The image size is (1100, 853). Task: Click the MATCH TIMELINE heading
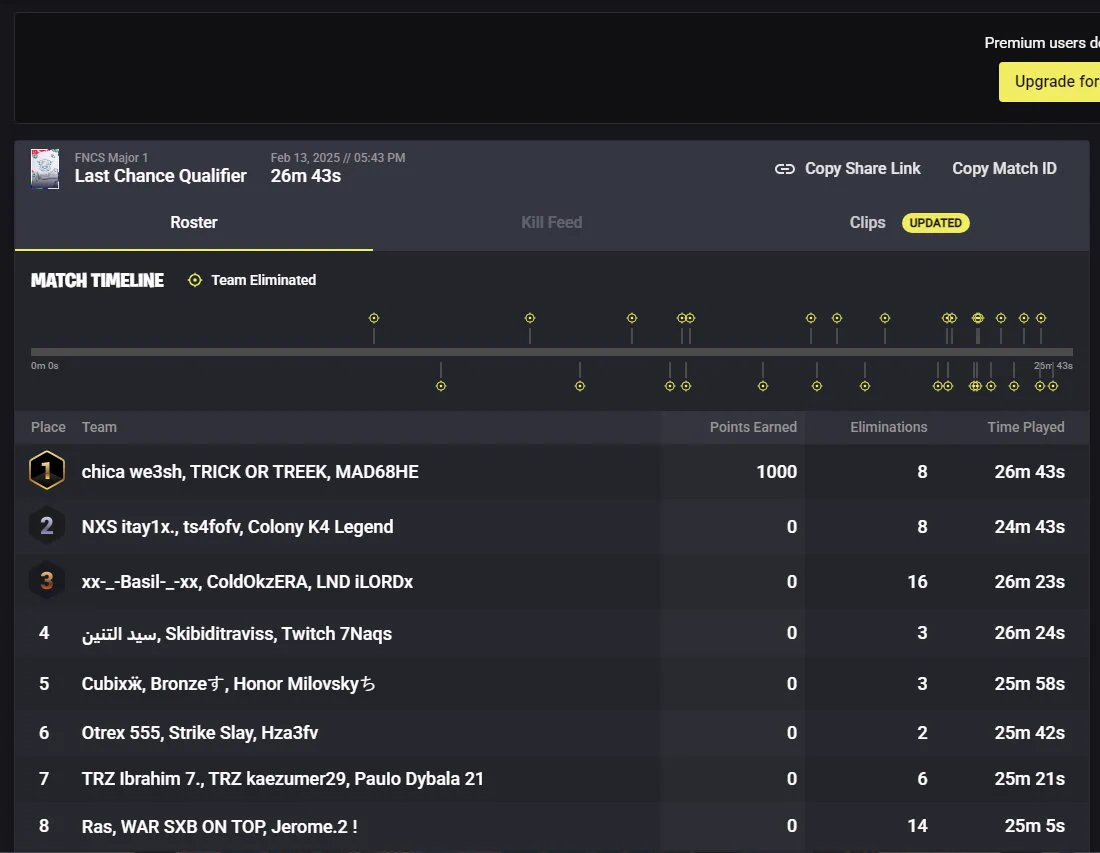pos(98,281)
